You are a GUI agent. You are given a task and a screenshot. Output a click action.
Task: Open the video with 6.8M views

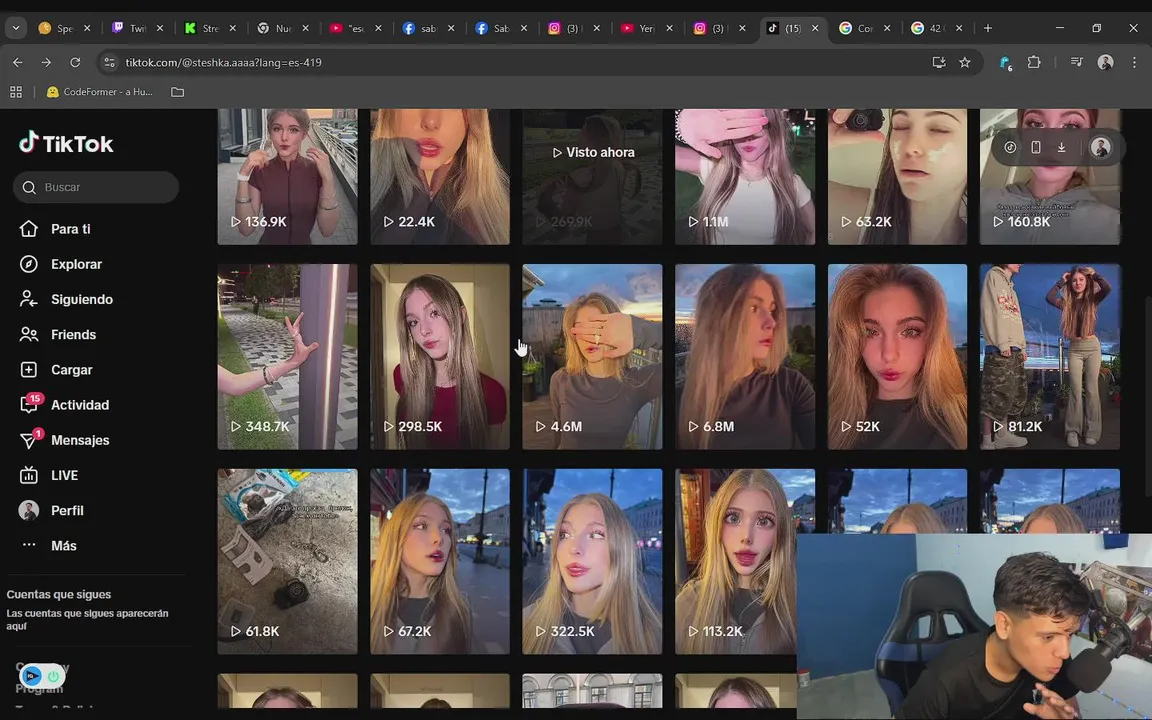coord(745,356)
